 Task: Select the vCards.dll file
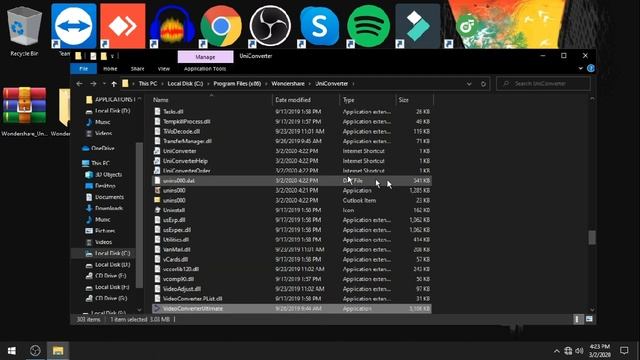tap(291, 259)
